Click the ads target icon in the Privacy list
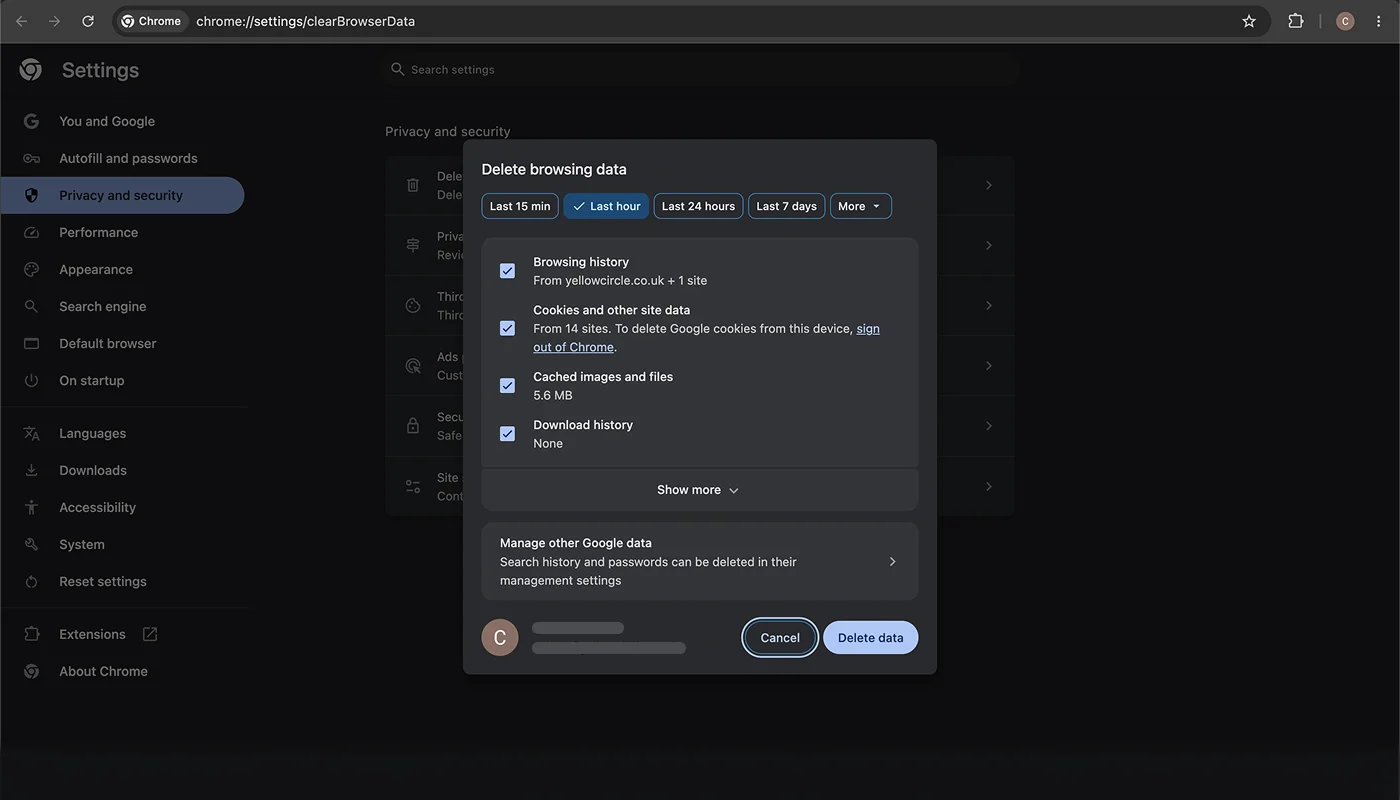Viewport: 1400px width, 800px height. (x=413, y=366)
